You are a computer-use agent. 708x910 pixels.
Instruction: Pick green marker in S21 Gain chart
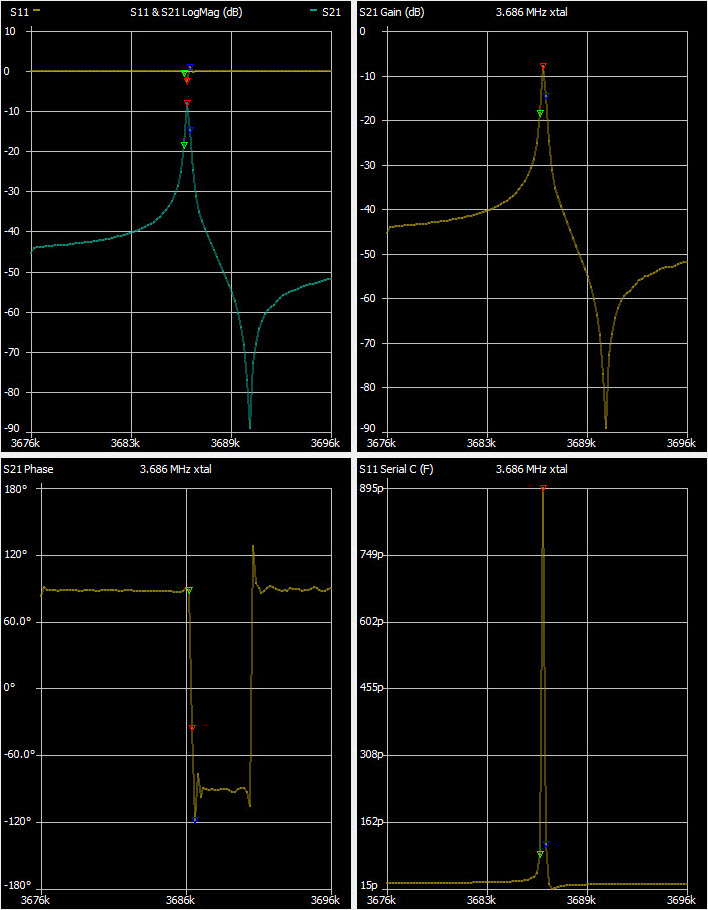point(540,113)
